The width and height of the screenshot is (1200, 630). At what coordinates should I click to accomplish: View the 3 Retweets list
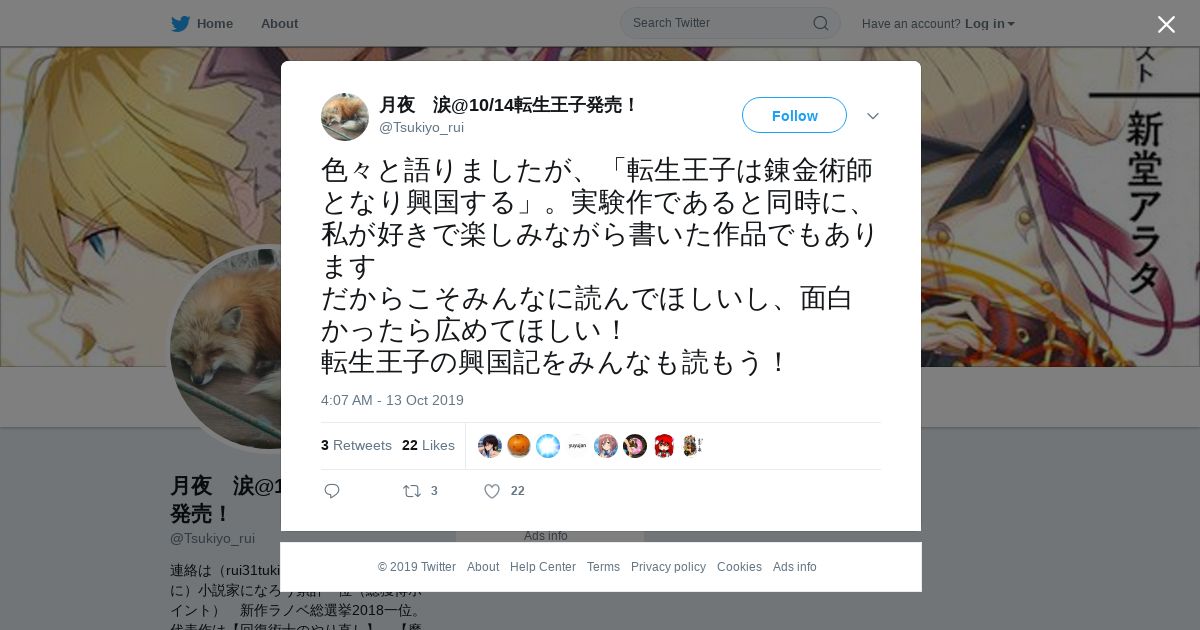356,445
